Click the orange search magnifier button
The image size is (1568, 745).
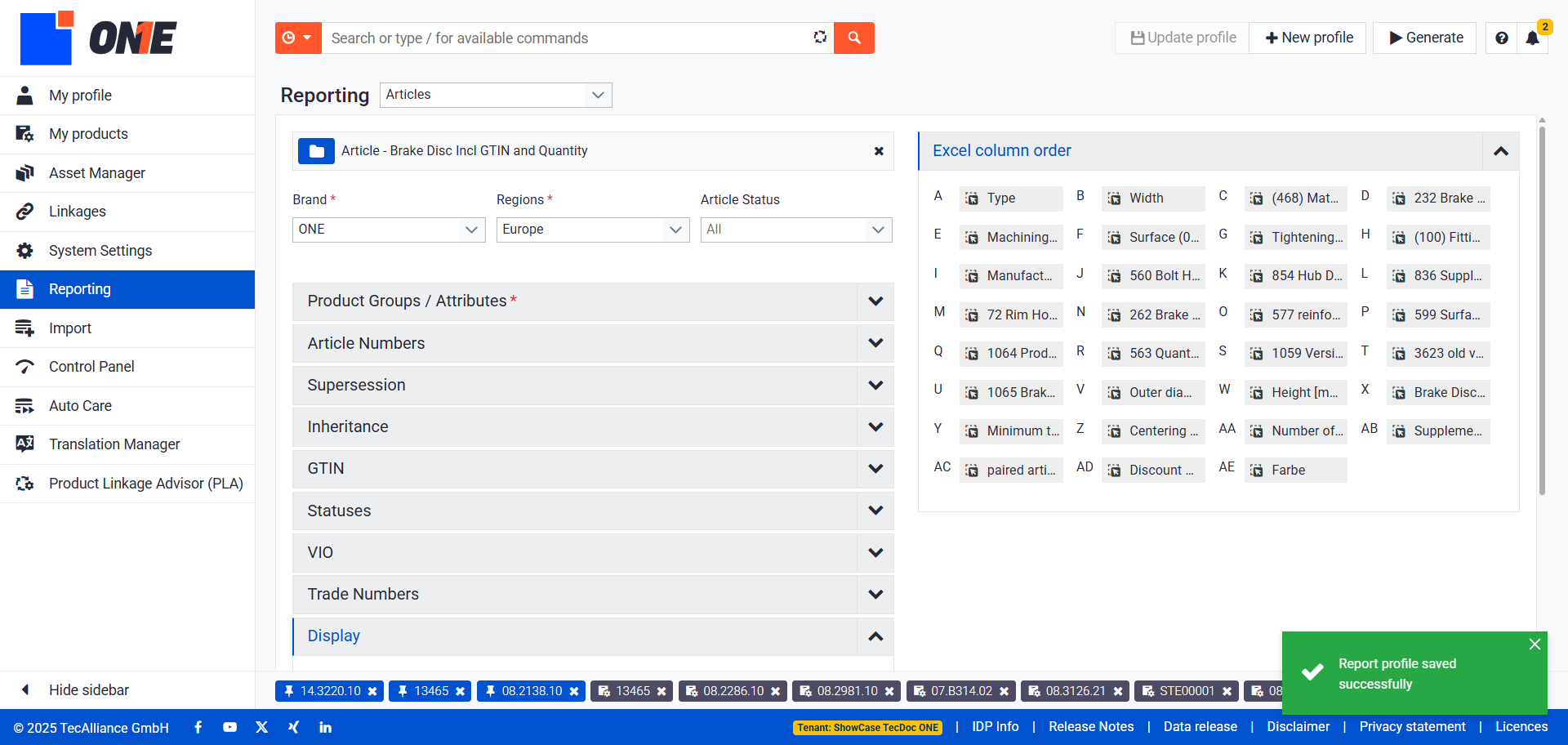tap(853, 38)
